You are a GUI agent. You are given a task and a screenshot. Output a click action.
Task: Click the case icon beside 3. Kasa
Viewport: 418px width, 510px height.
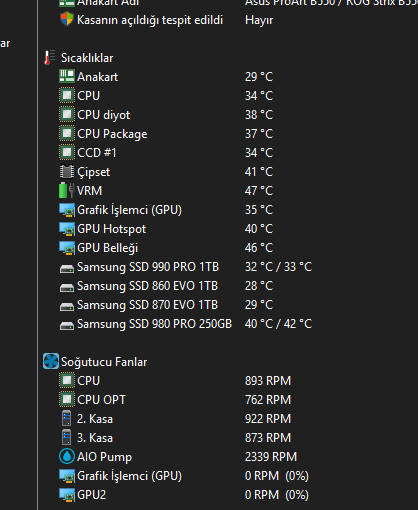[x=67, y=437]
